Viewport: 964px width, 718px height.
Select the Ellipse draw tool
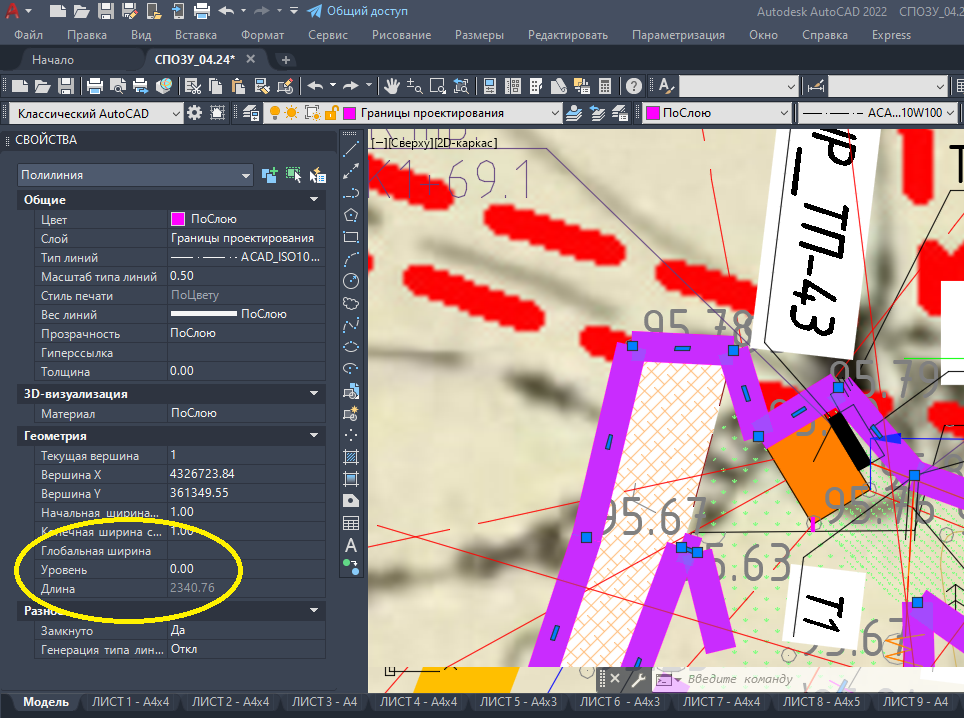pos(350,347)
